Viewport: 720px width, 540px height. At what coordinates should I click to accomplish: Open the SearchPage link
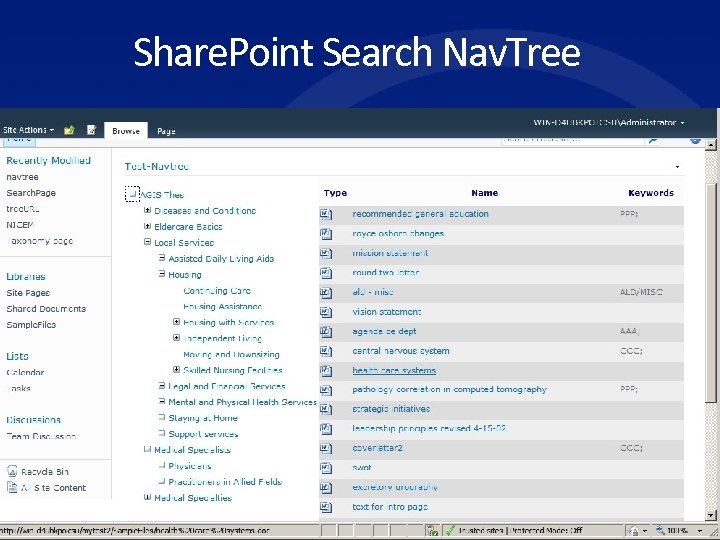click(31, 193)
